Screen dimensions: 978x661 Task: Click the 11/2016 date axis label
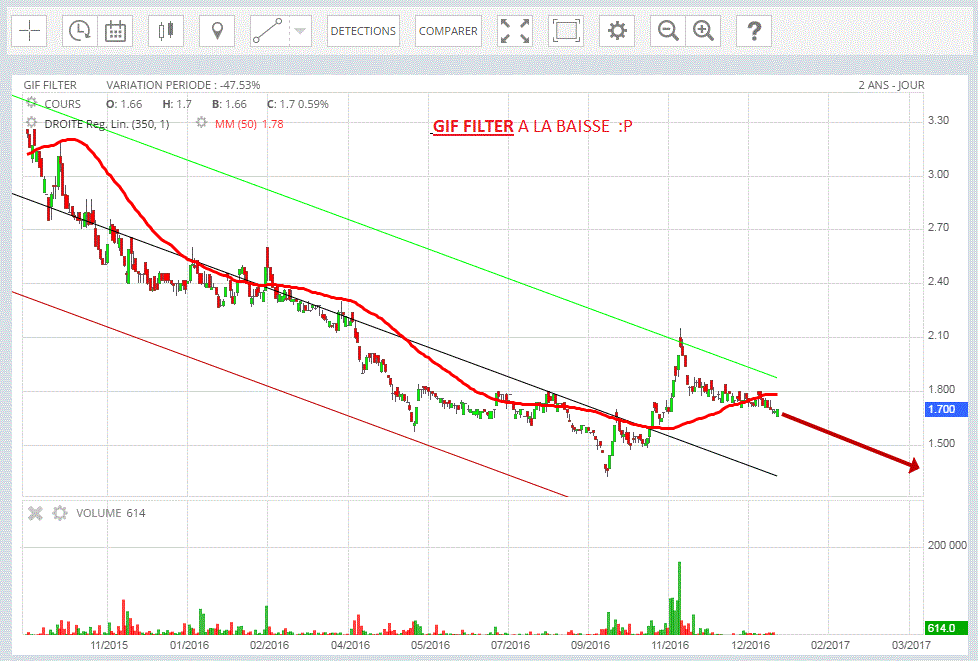click(x=671, y=645)
